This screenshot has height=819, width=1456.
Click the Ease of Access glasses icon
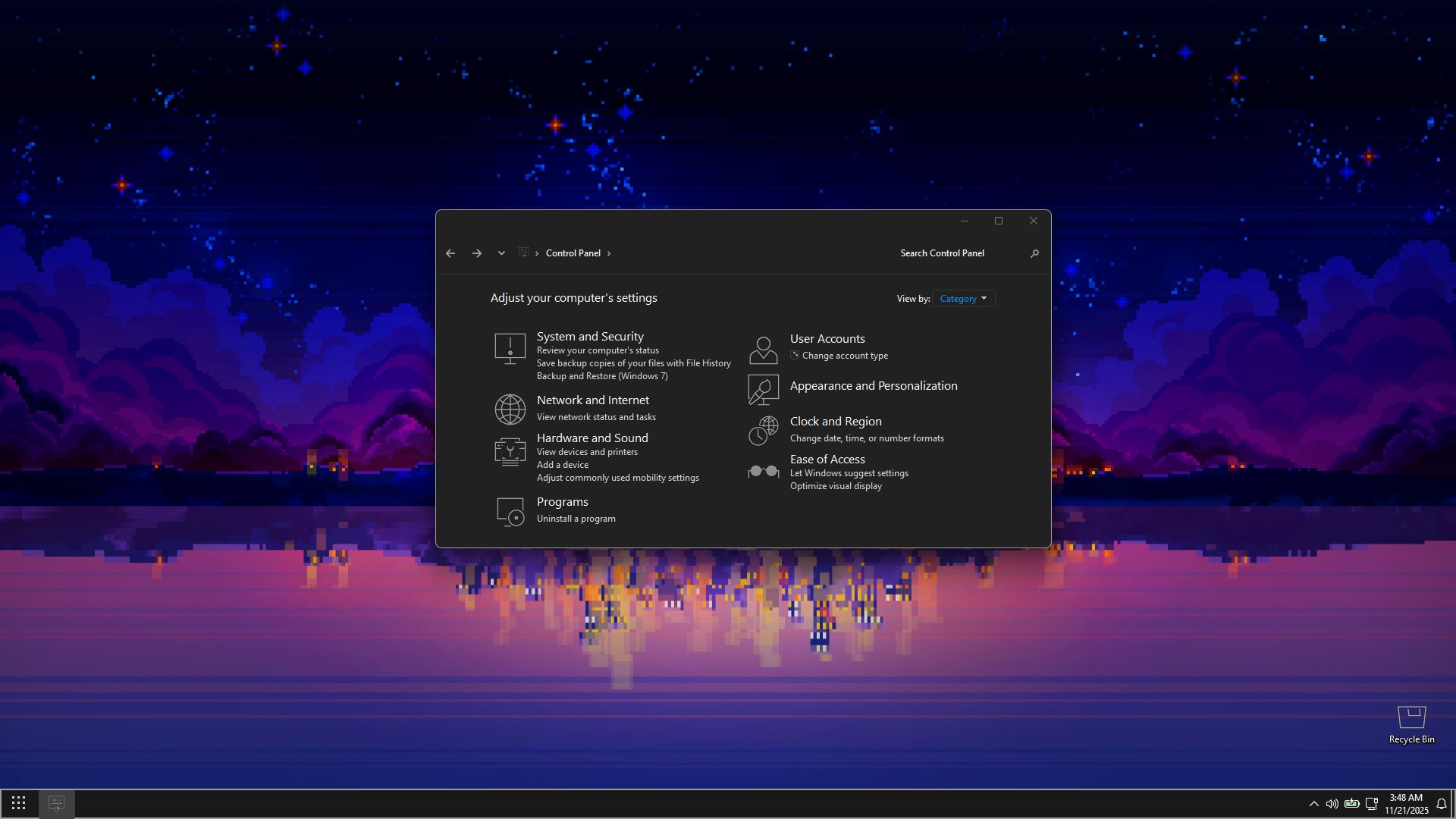763,472
